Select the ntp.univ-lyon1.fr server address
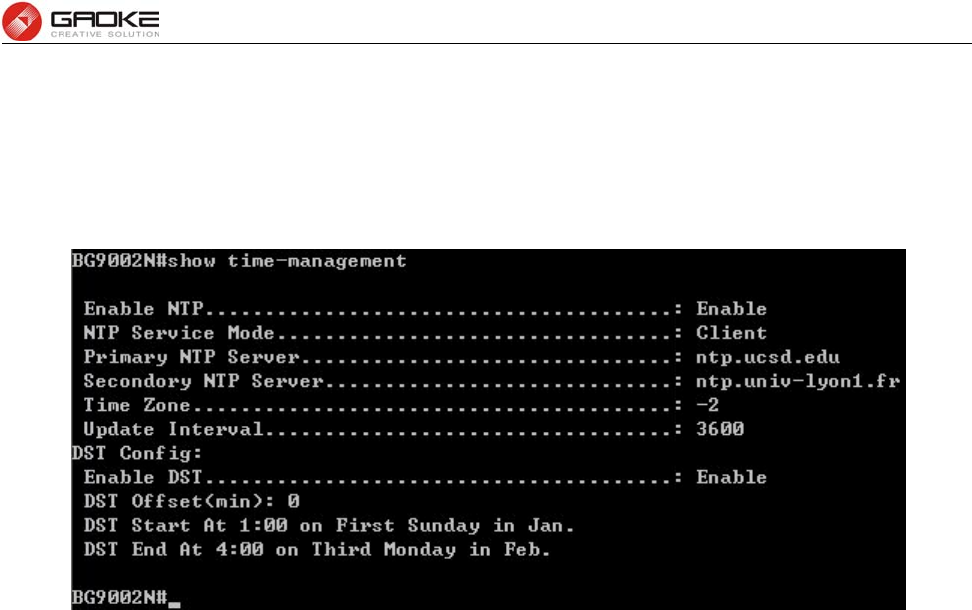Image resolution: width=972 pixels, height=610 pixels. point(798,381)
